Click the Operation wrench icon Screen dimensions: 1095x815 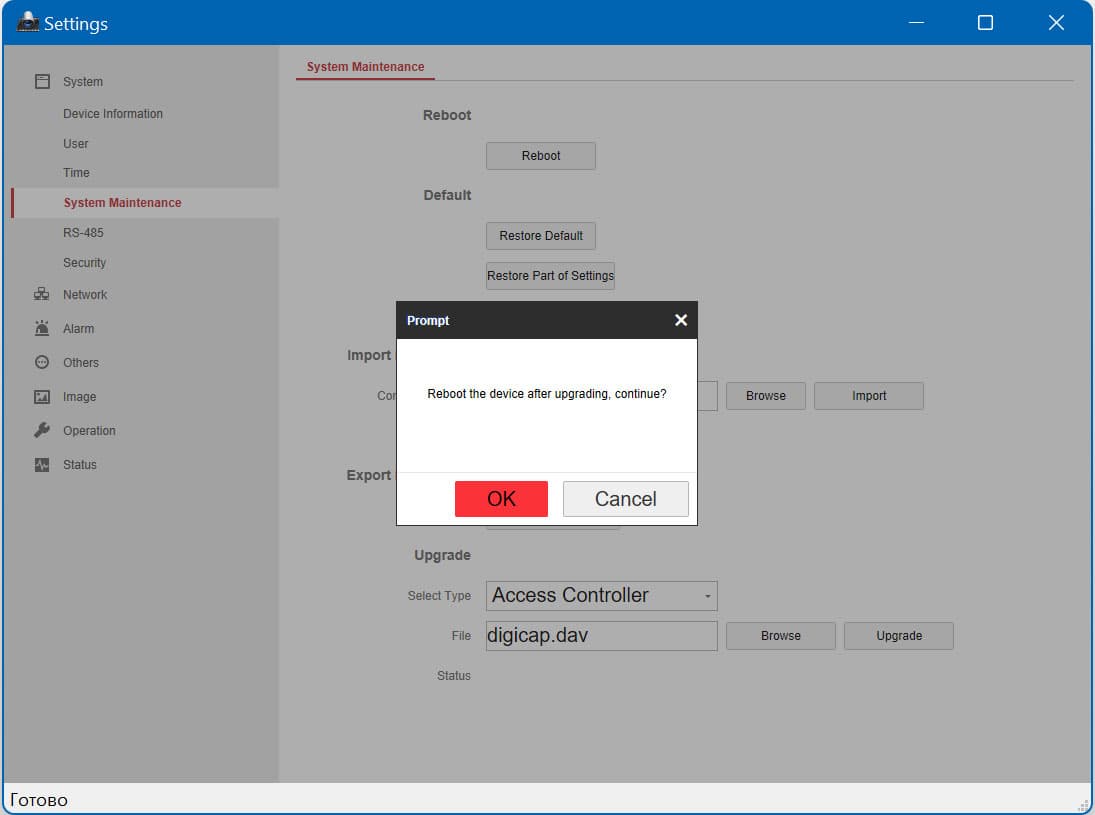(x=42, y=430)
